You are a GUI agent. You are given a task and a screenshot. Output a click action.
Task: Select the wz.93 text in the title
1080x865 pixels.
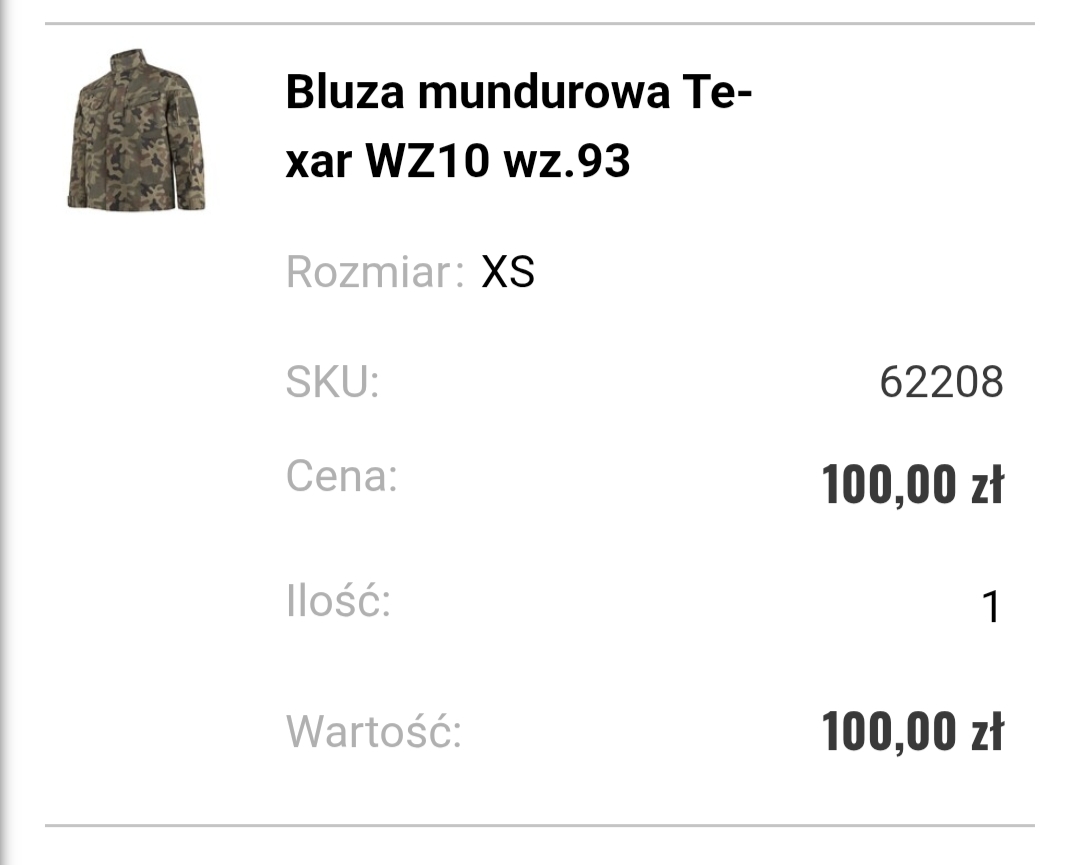[566, 160]
